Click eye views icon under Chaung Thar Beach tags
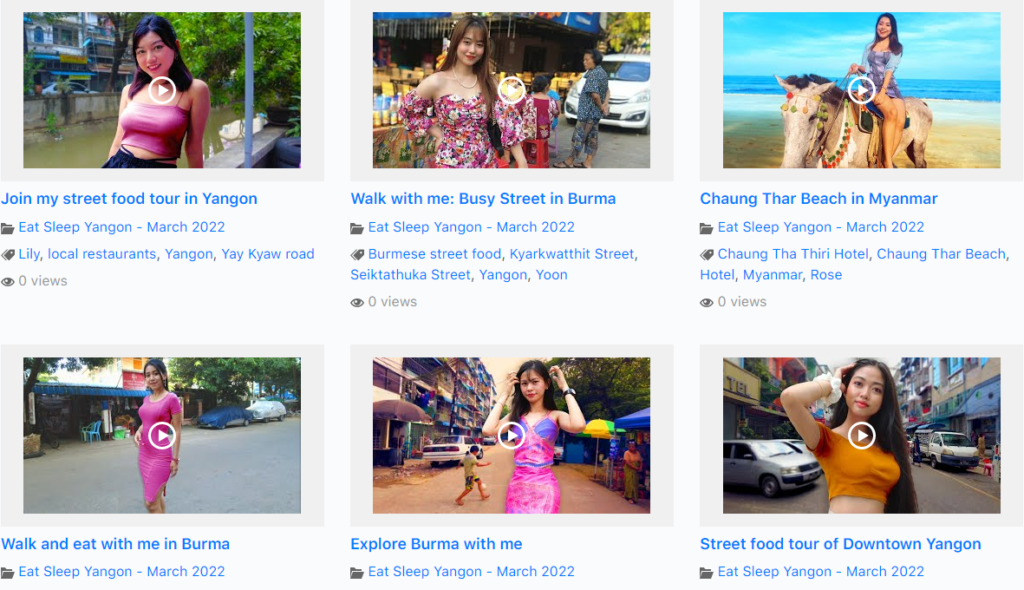 (x=707, y=302)
